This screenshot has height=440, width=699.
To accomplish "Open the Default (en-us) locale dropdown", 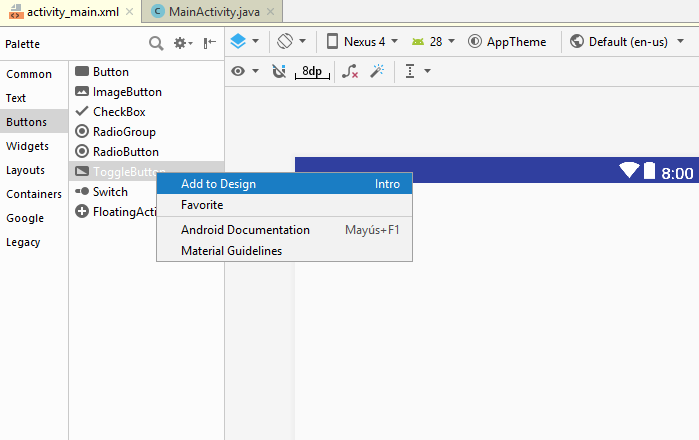I will 627,42.
